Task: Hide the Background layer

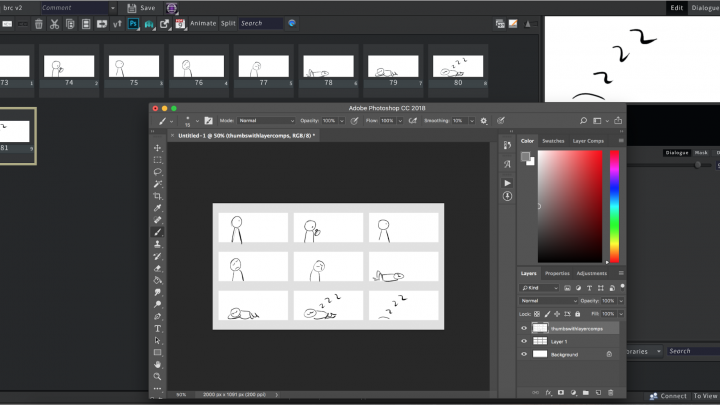Action: (x=525, y=354)
